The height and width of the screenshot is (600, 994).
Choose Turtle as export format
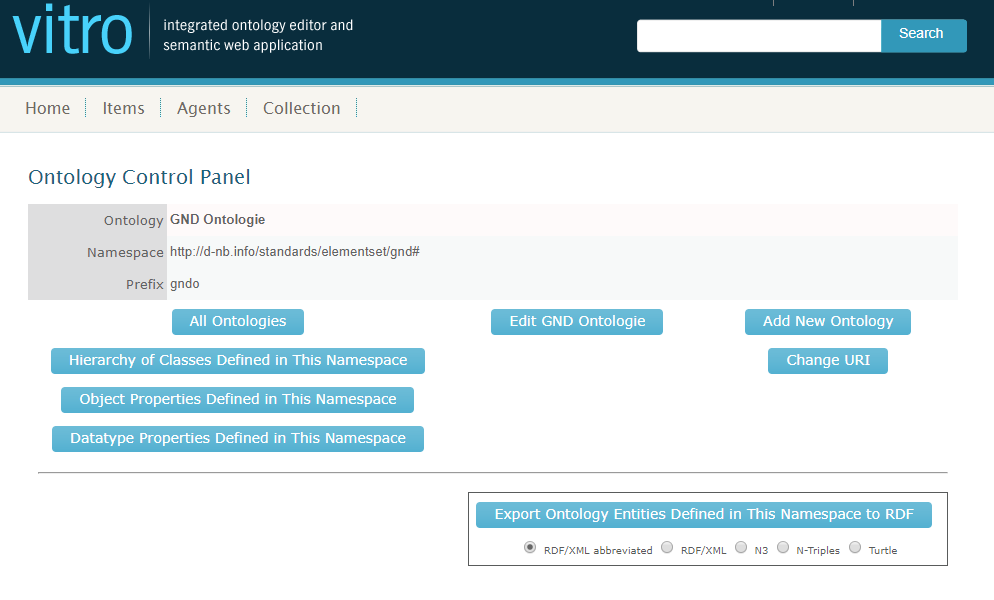point(855,548)
